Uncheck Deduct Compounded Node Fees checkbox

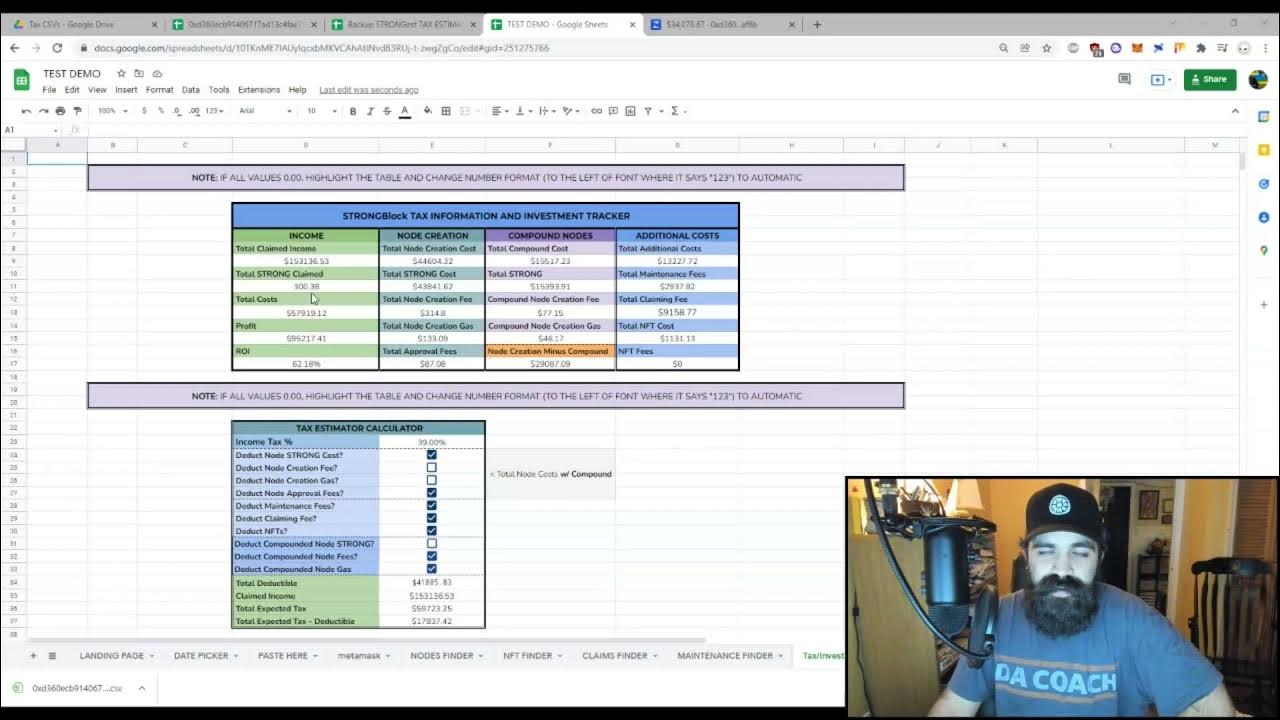[432, 556]
